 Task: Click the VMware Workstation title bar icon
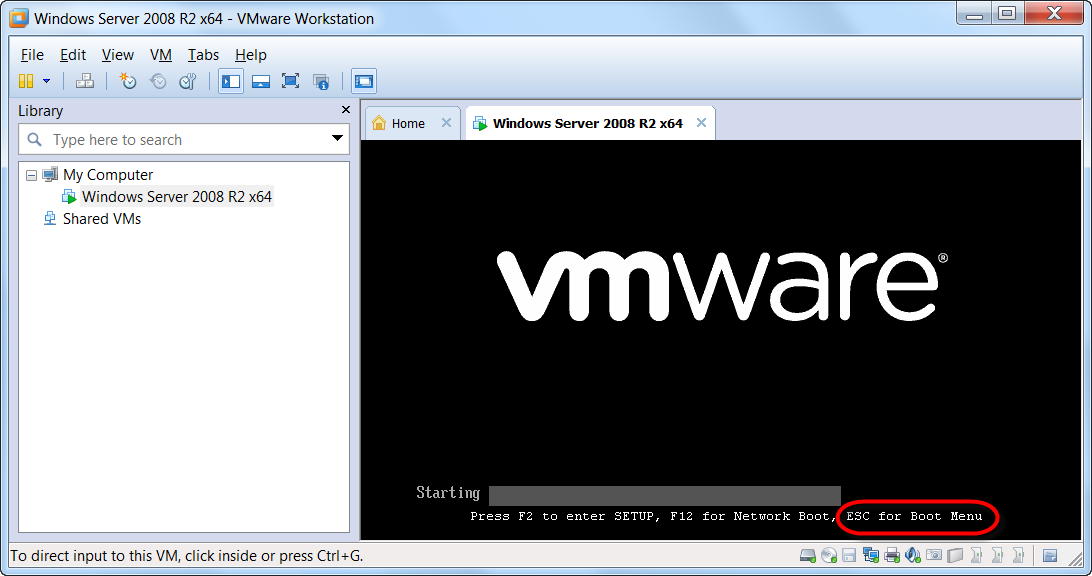19,18
